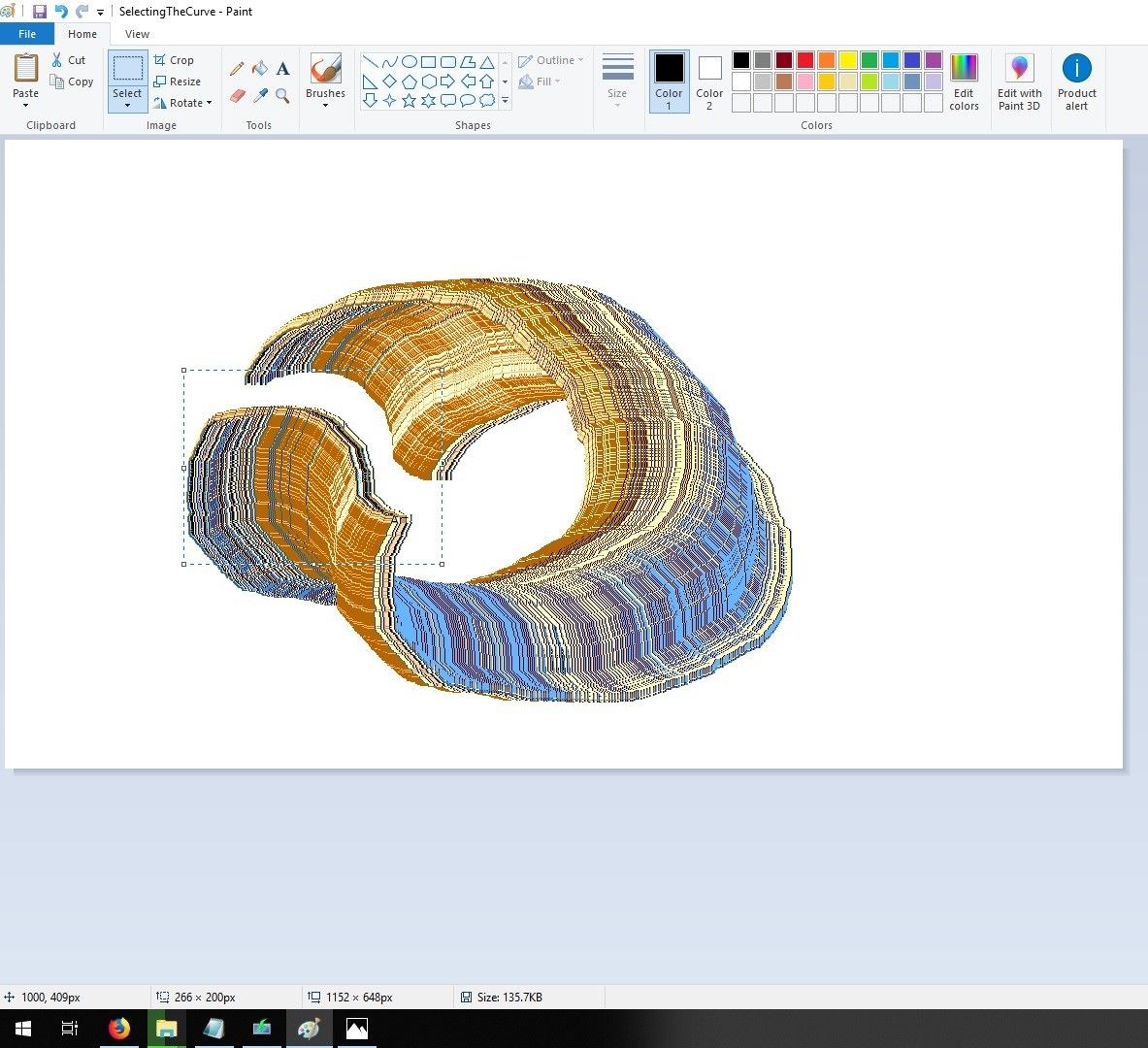This screenshot has width=1148, height=1048.
Task: Open the Rotate menu
Action: 183,103
